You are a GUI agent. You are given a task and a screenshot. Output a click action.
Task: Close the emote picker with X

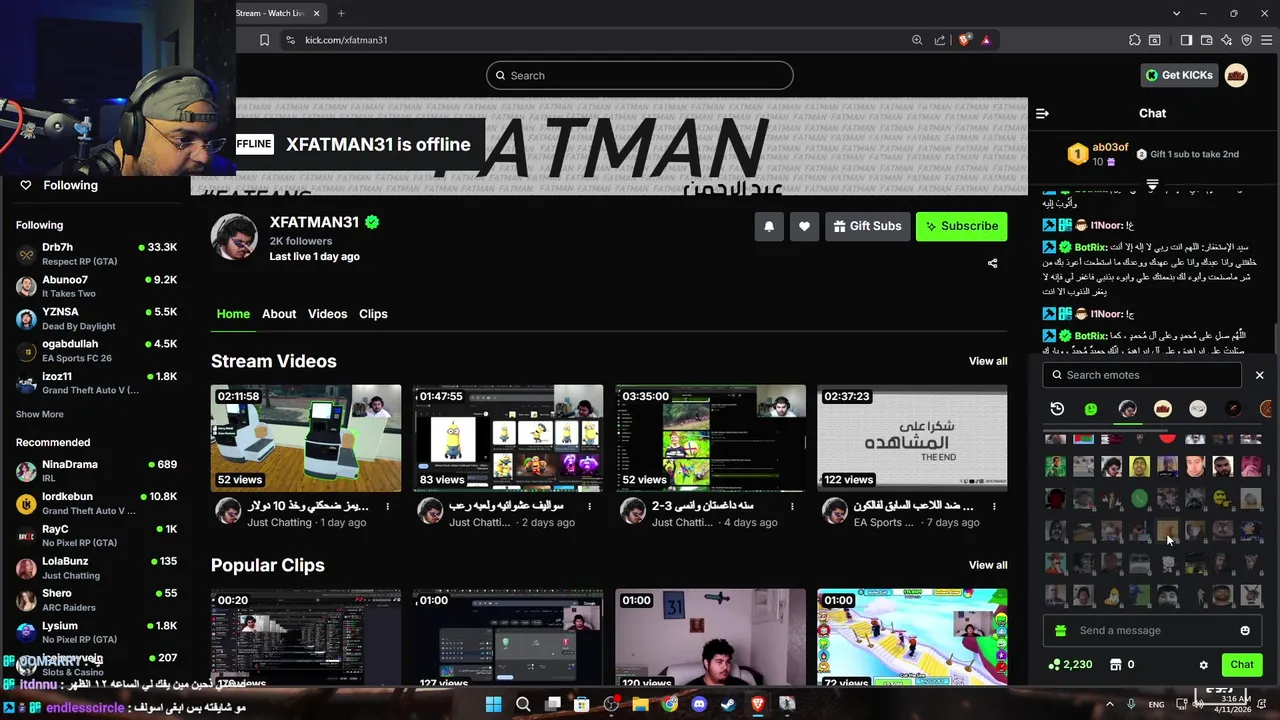point(1259,375)
